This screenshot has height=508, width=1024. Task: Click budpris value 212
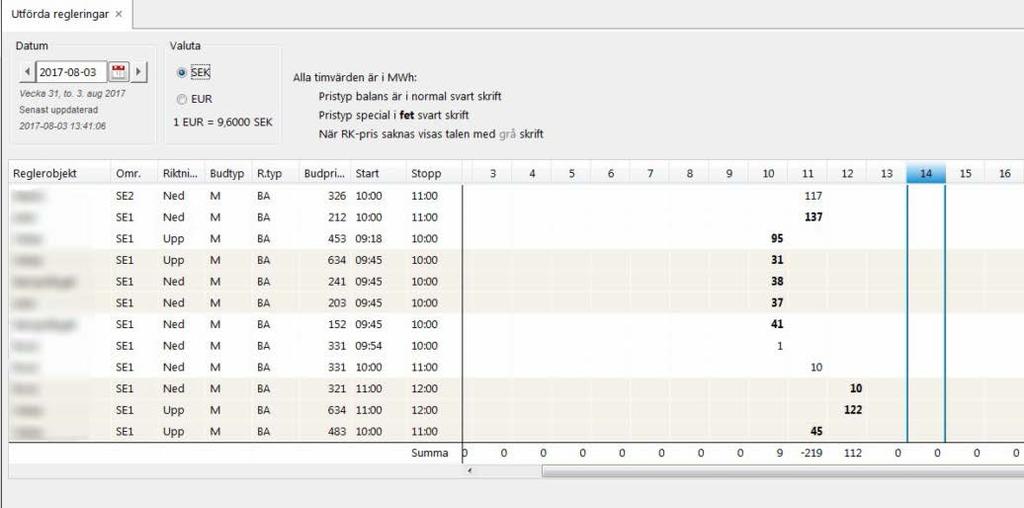click(338, 217)
